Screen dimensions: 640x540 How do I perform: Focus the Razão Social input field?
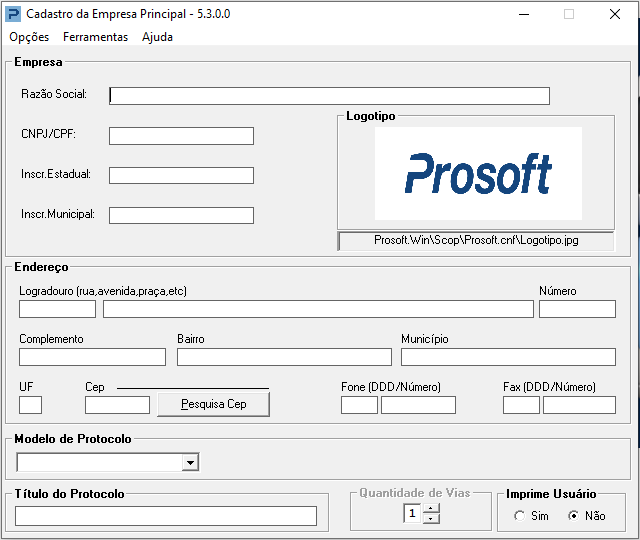click(329, 96)
